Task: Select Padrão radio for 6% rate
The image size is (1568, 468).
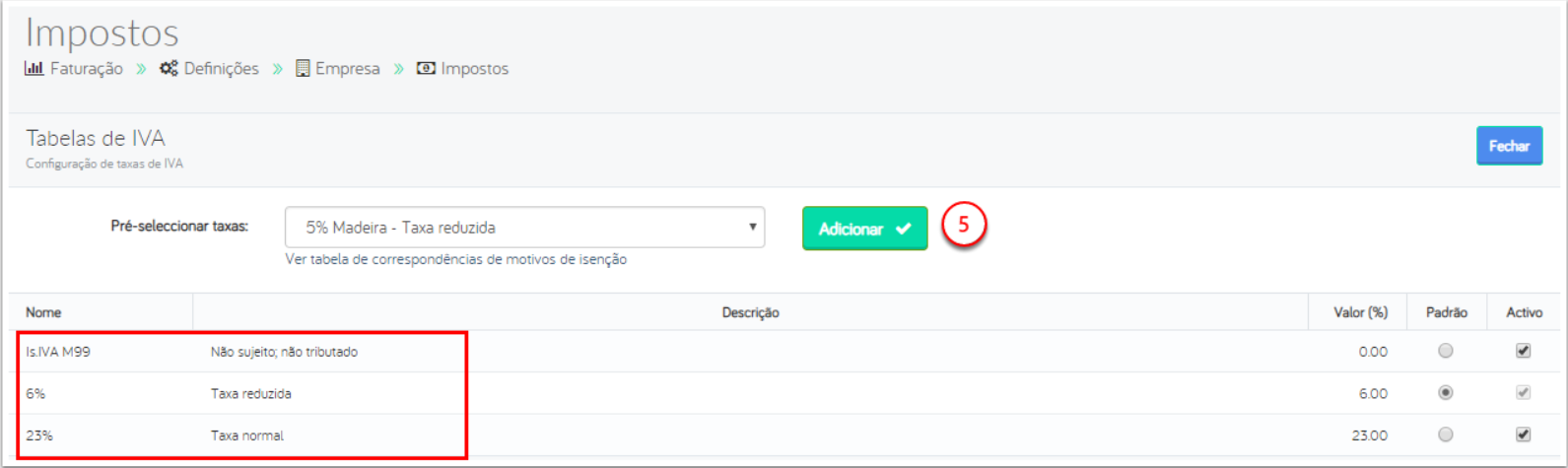Action: (1445, 392)
